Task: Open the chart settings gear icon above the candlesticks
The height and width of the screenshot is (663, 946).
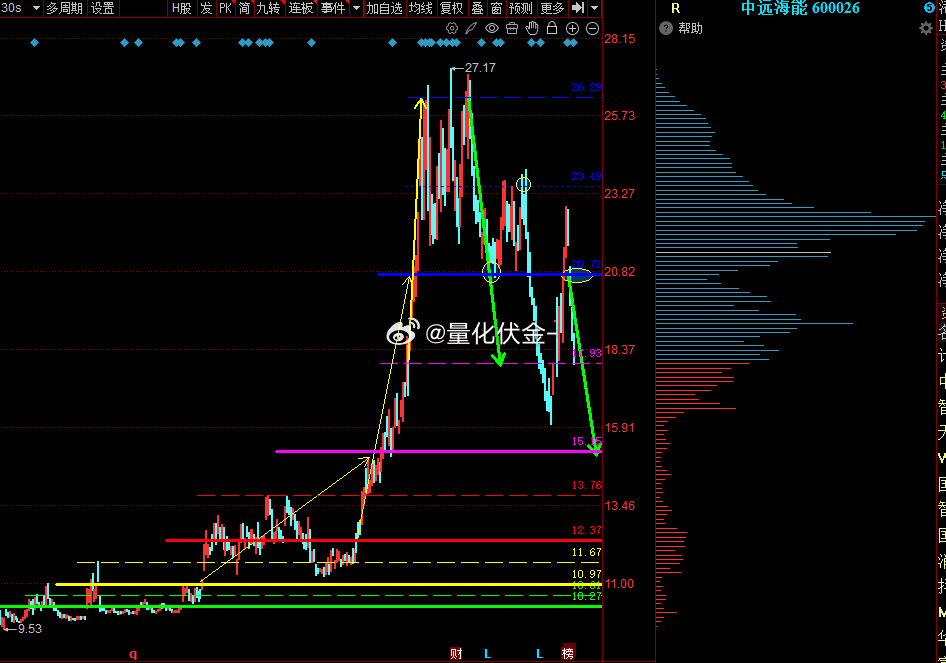Action: click(451, 28)
